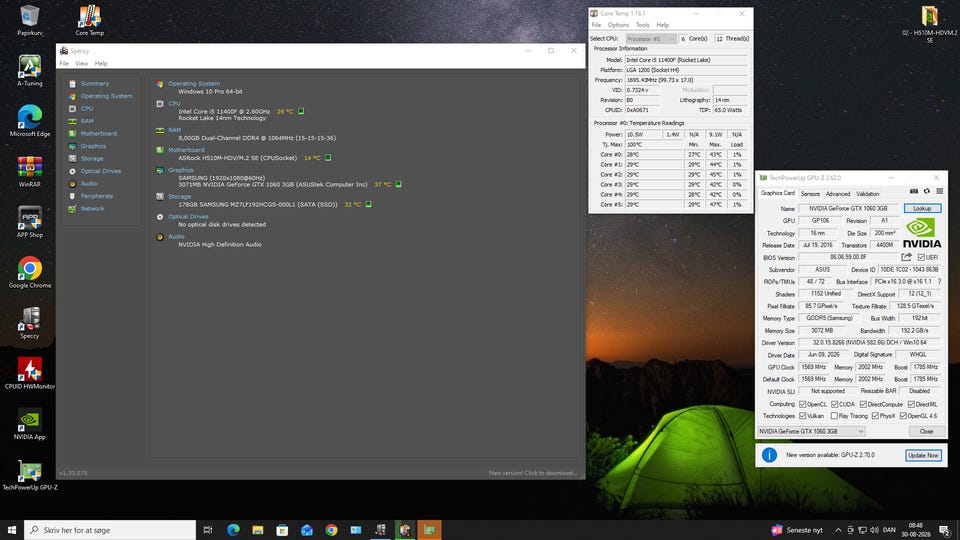Toggle the DirectML checkbox
Viewport: 960px width, 540px height.
pyautogui.click(x=911, y=404)
